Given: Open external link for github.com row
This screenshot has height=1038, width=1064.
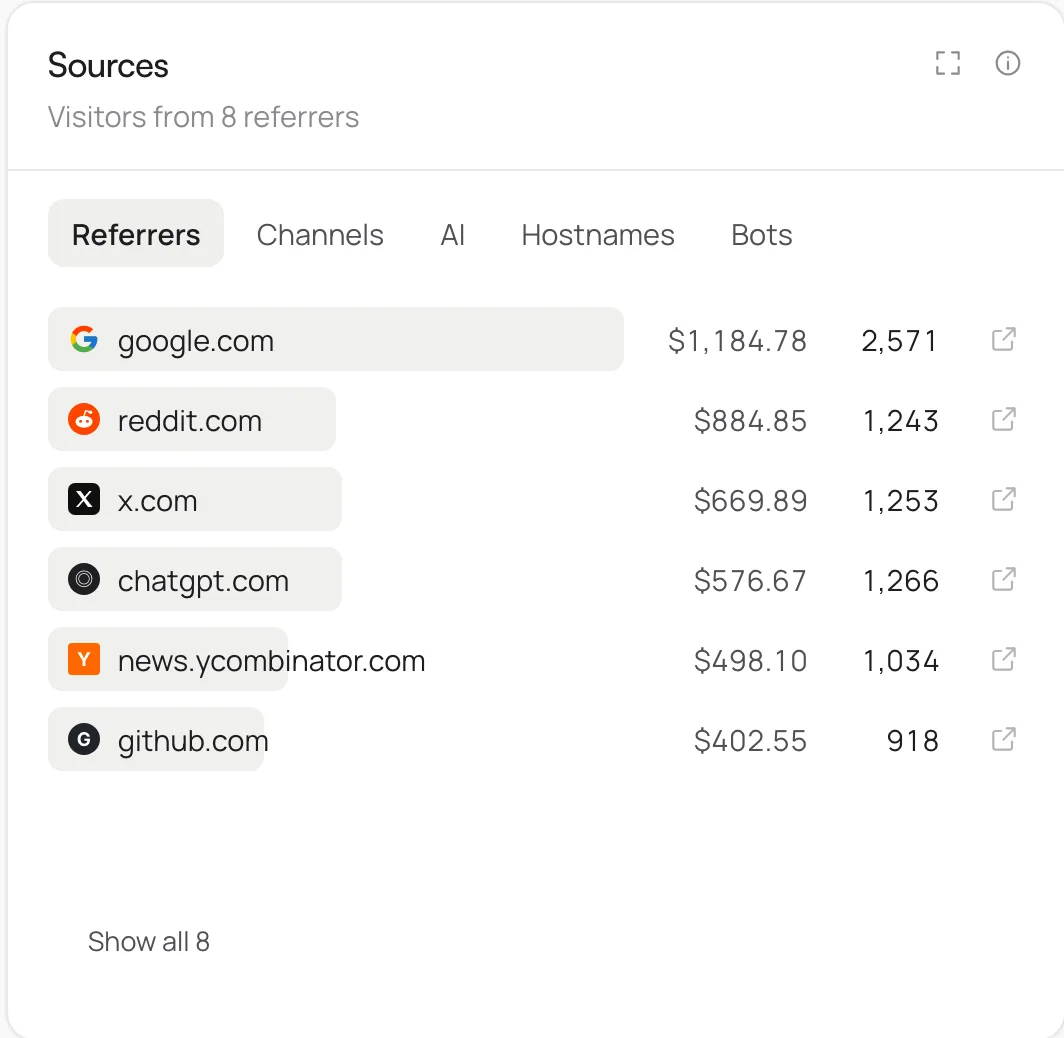Looking at the screenshot, I should (x=1004, y=739).
